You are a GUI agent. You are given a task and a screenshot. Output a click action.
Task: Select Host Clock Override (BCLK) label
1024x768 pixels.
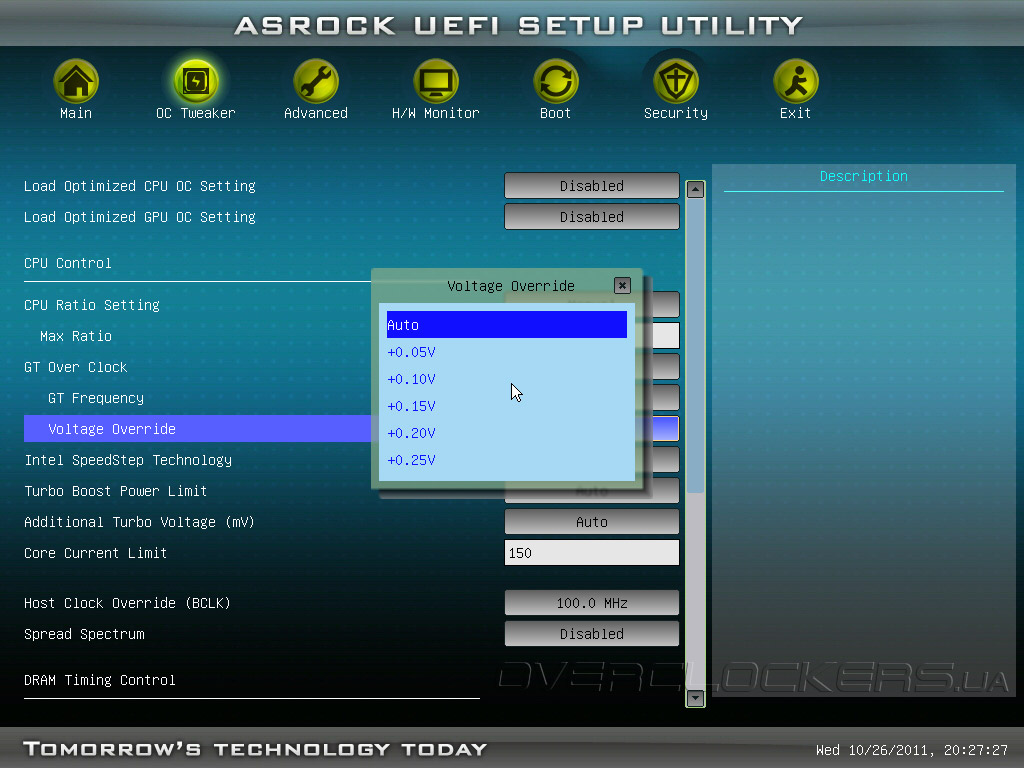pos(127,603)
